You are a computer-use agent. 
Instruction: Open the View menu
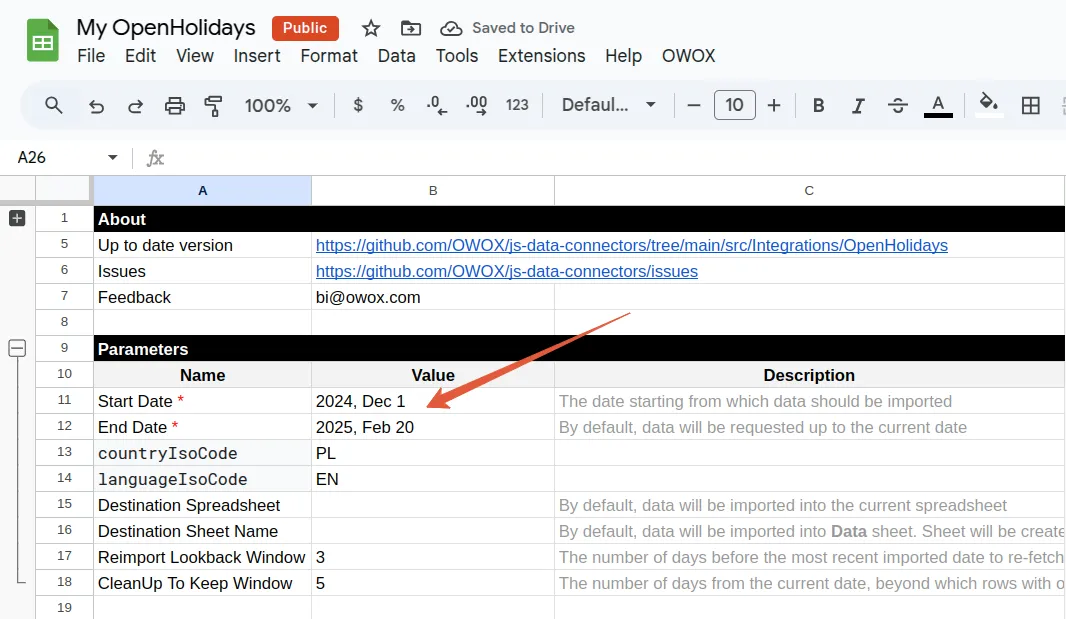click(194, 56)
